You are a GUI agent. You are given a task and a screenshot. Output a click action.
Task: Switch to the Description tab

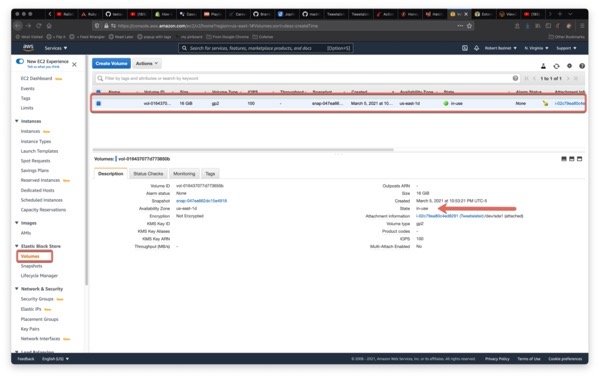coord(111,174)
